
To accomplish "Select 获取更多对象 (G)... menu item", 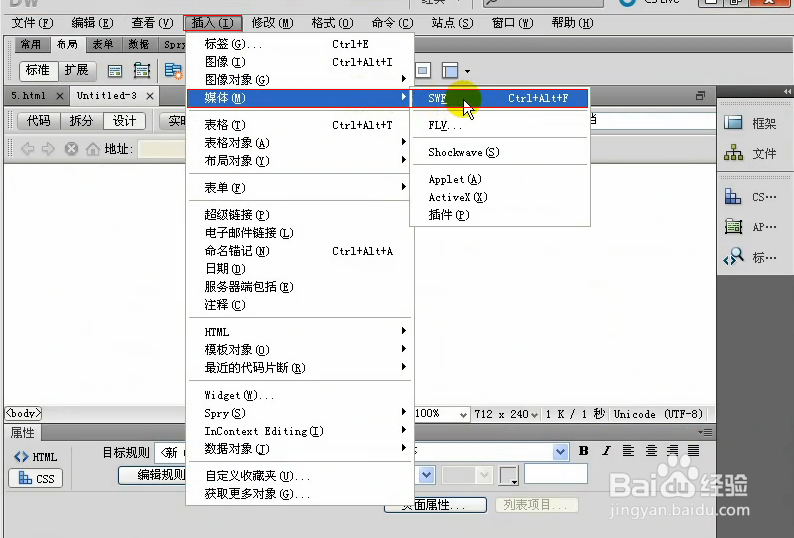I will click(x=299, y=493).
